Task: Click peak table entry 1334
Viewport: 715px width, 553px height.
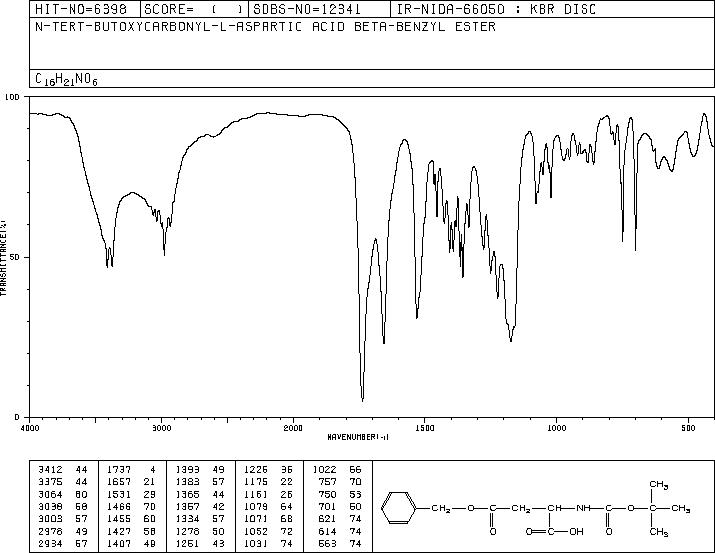Action: (187, 519)
